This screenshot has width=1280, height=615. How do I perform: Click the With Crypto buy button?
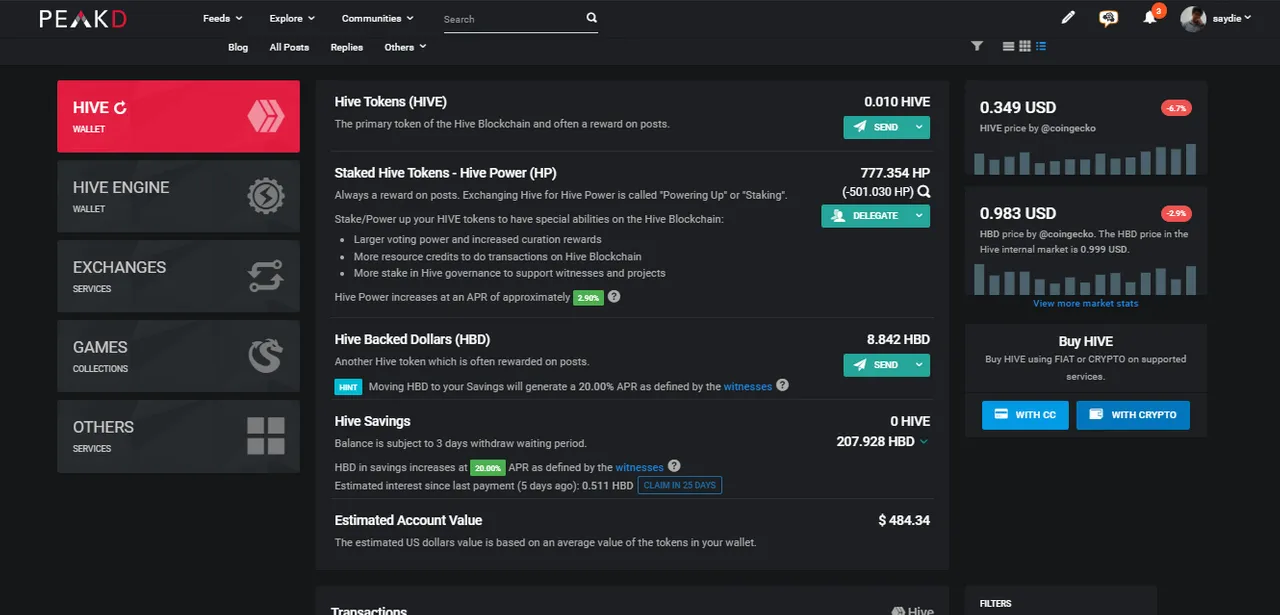1133,414
